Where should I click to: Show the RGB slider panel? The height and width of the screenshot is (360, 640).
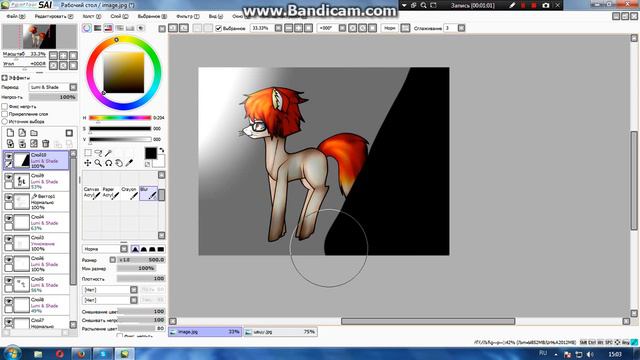(x=98, y=28)
